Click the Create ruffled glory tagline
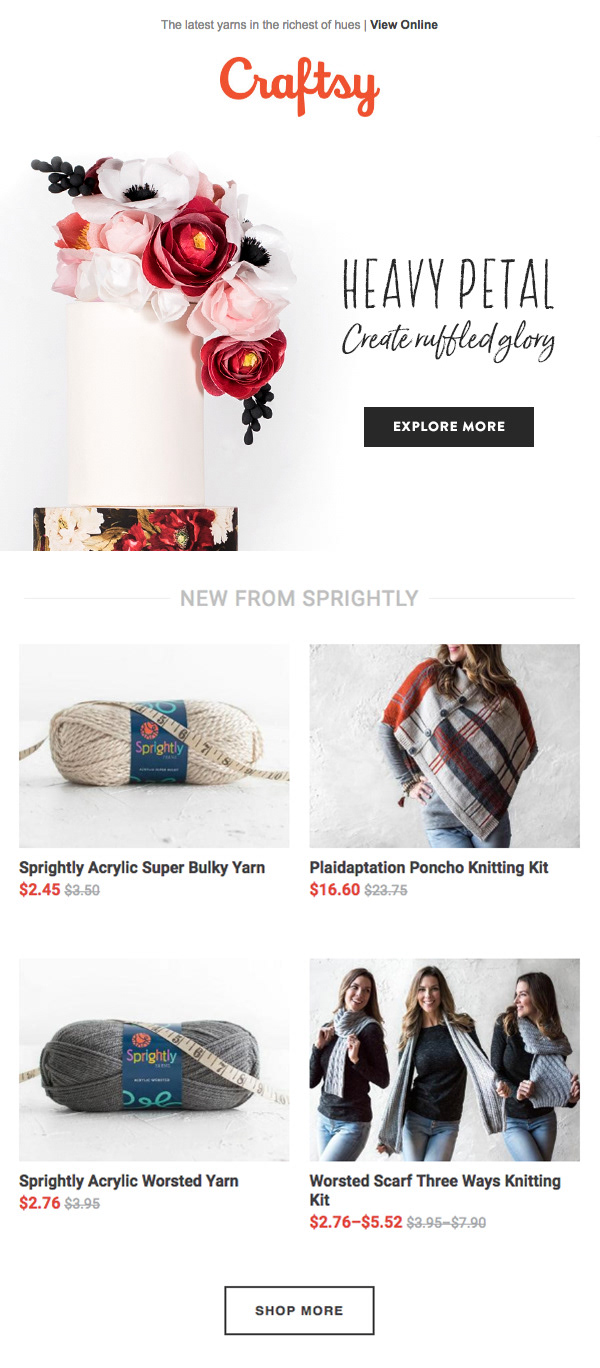 [448, 342]
